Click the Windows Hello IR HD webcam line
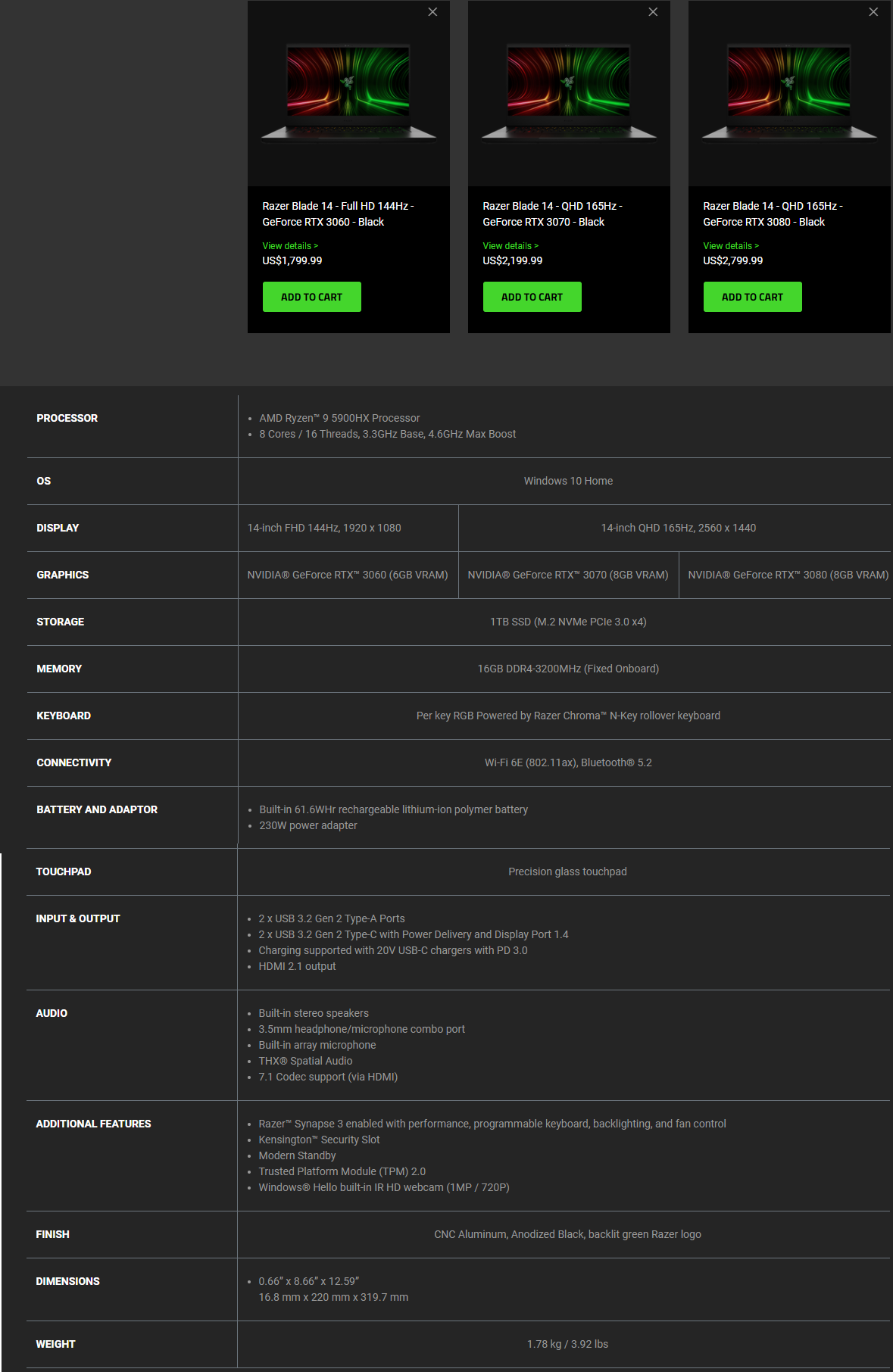This screenshot has width=893, height=1372. coord(384,1187)
